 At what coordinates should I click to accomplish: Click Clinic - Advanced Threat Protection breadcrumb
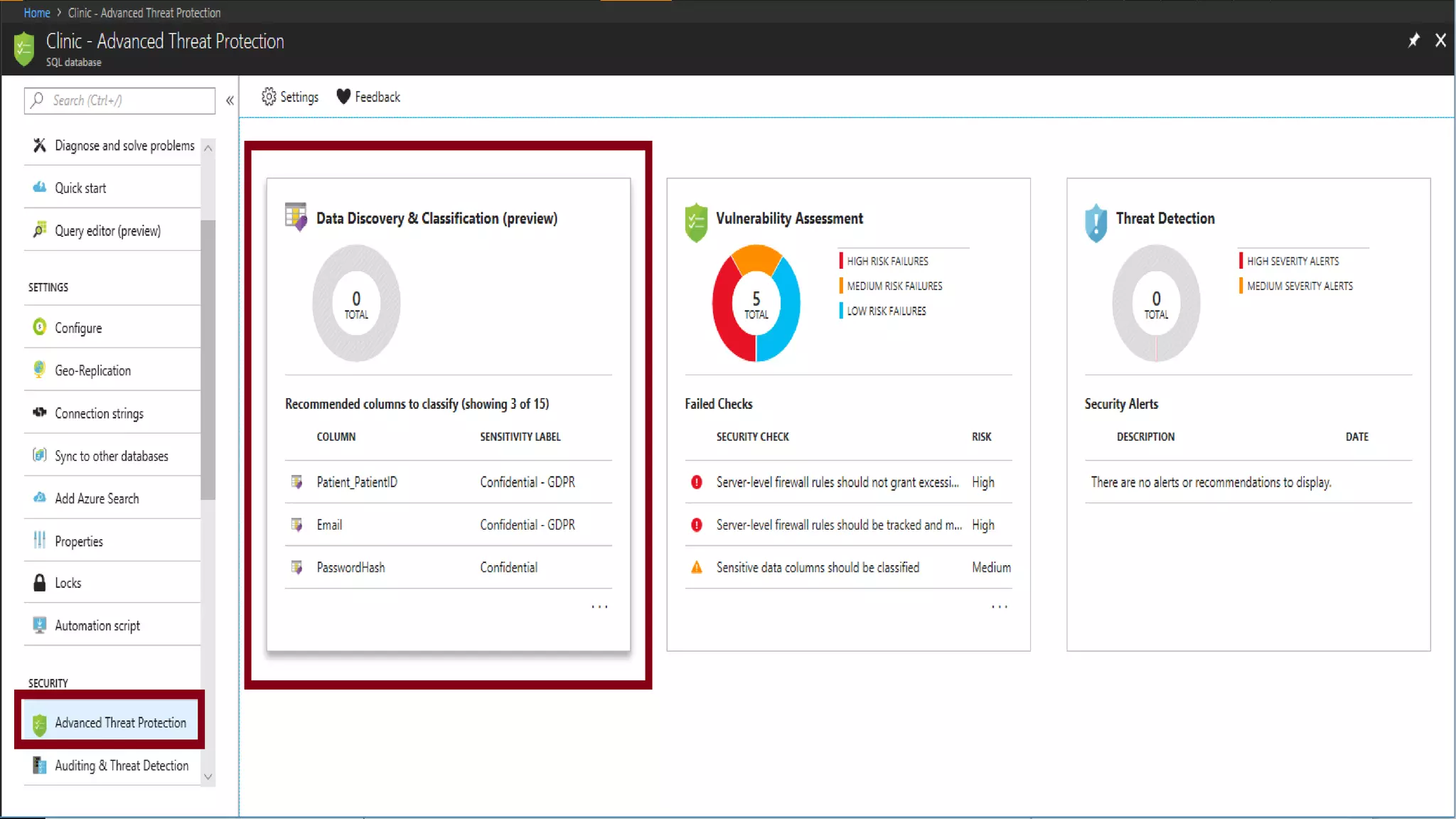[x=144, y=13]
